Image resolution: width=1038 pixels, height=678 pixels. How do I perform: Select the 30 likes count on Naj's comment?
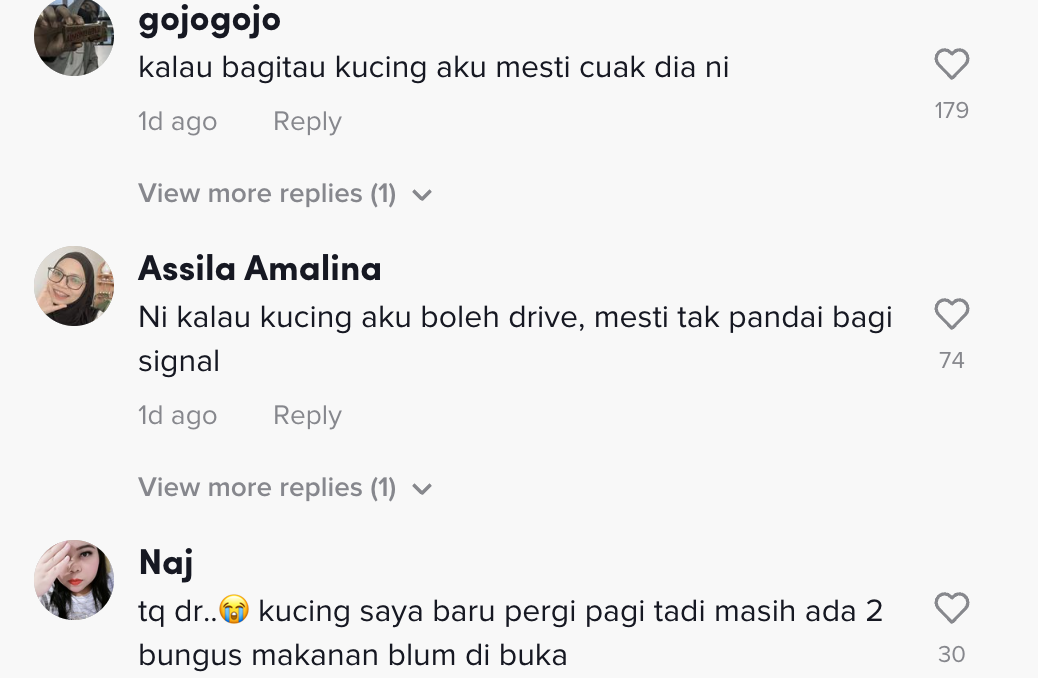tap(951, 654)
